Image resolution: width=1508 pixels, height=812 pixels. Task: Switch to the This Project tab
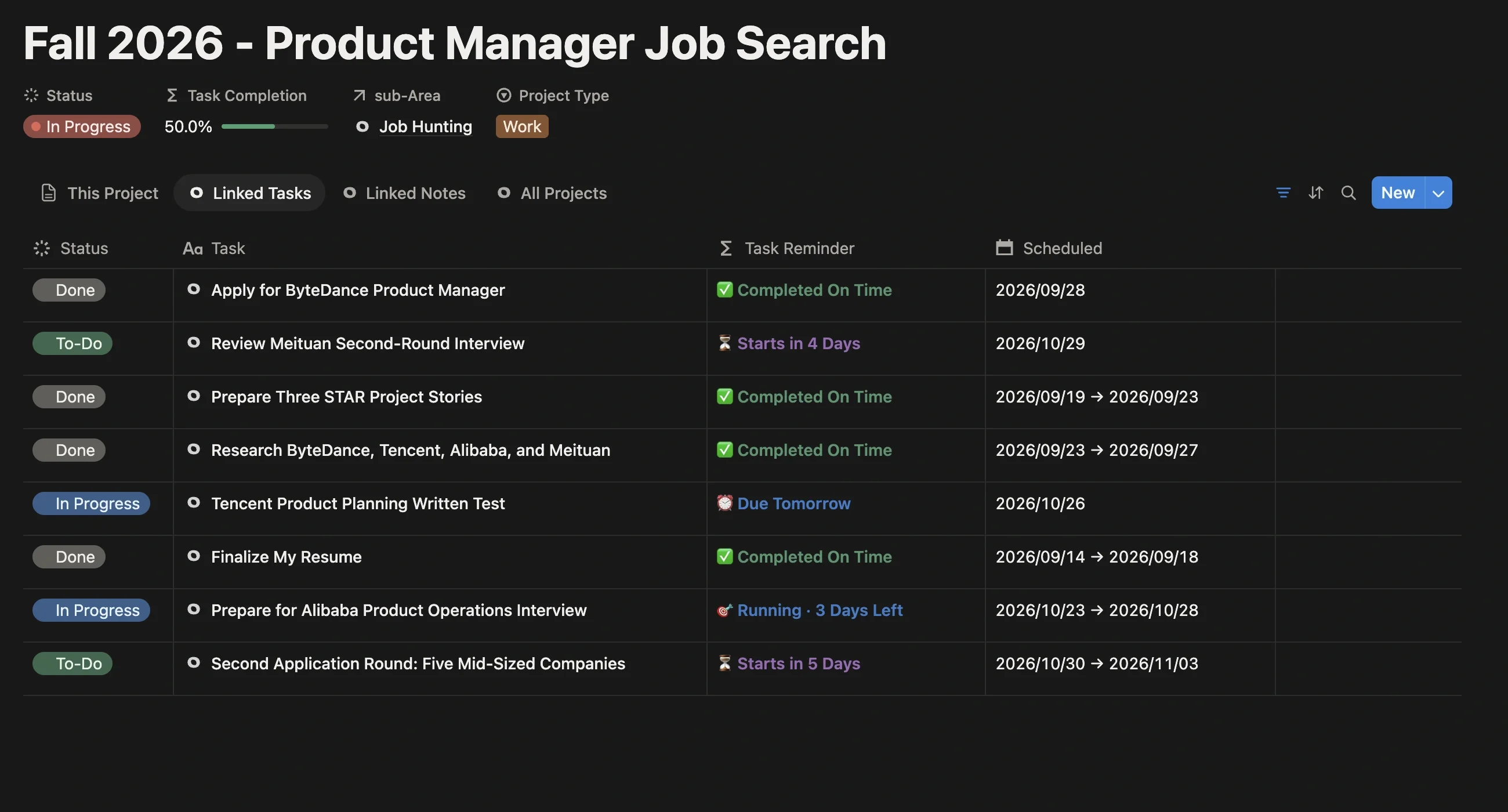tap(100, 193)
